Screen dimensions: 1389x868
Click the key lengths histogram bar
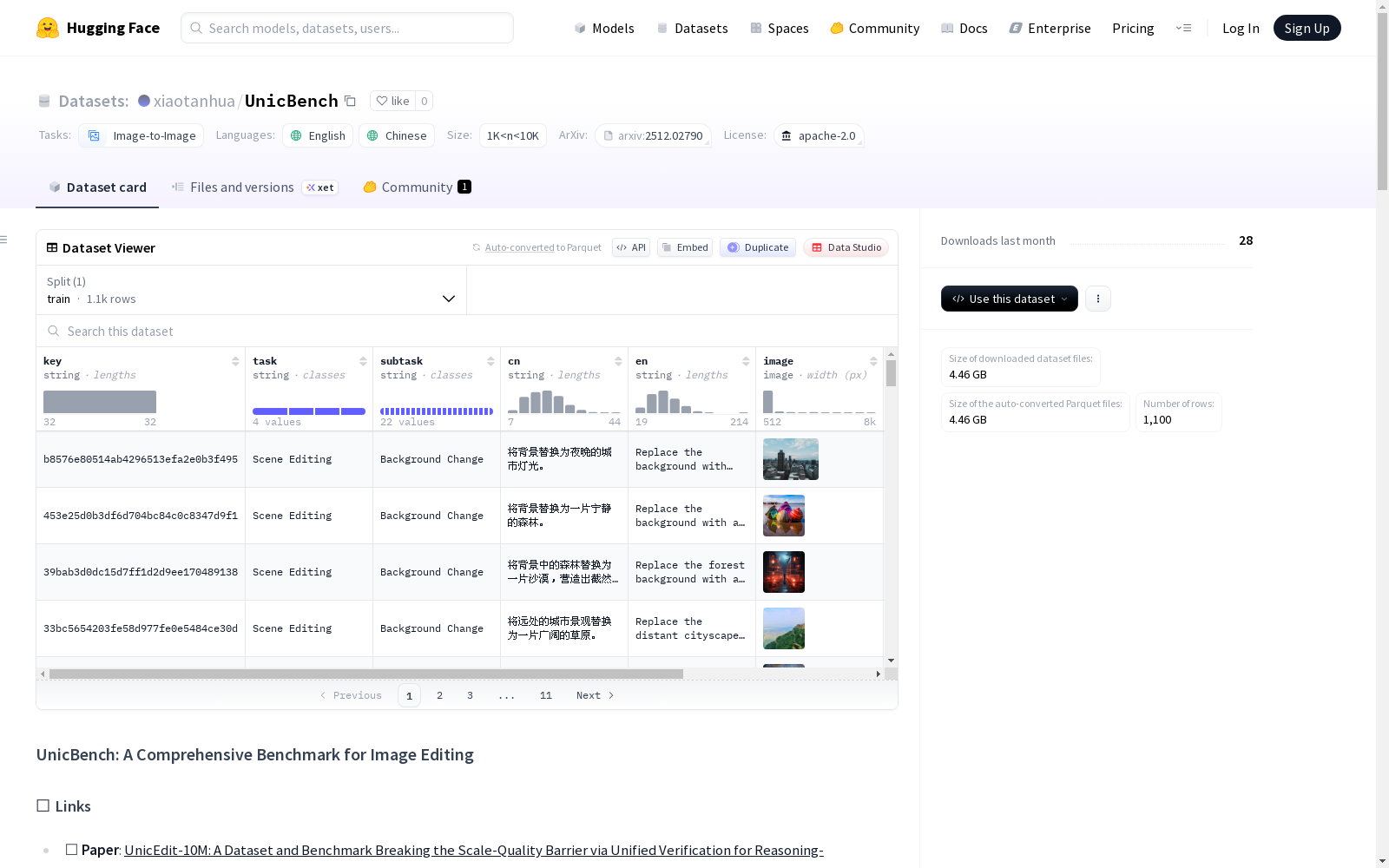(x=100, y=402)
